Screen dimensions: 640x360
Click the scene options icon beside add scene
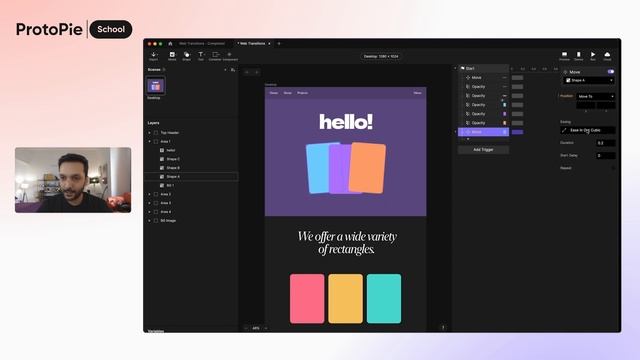pyautogui.click(x=233, y=70)
